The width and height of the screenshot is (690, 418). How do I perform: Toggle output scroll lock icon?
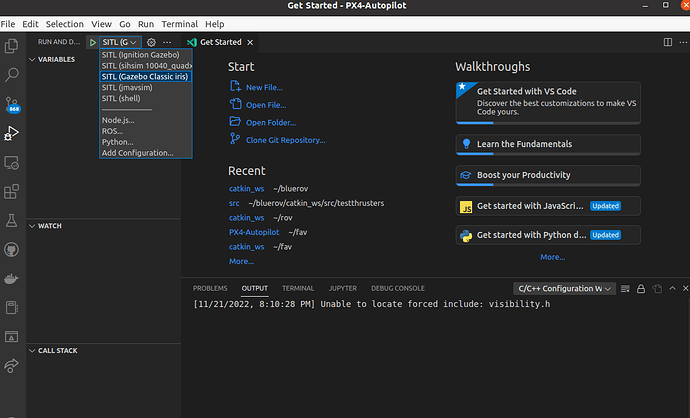(641, 289)
